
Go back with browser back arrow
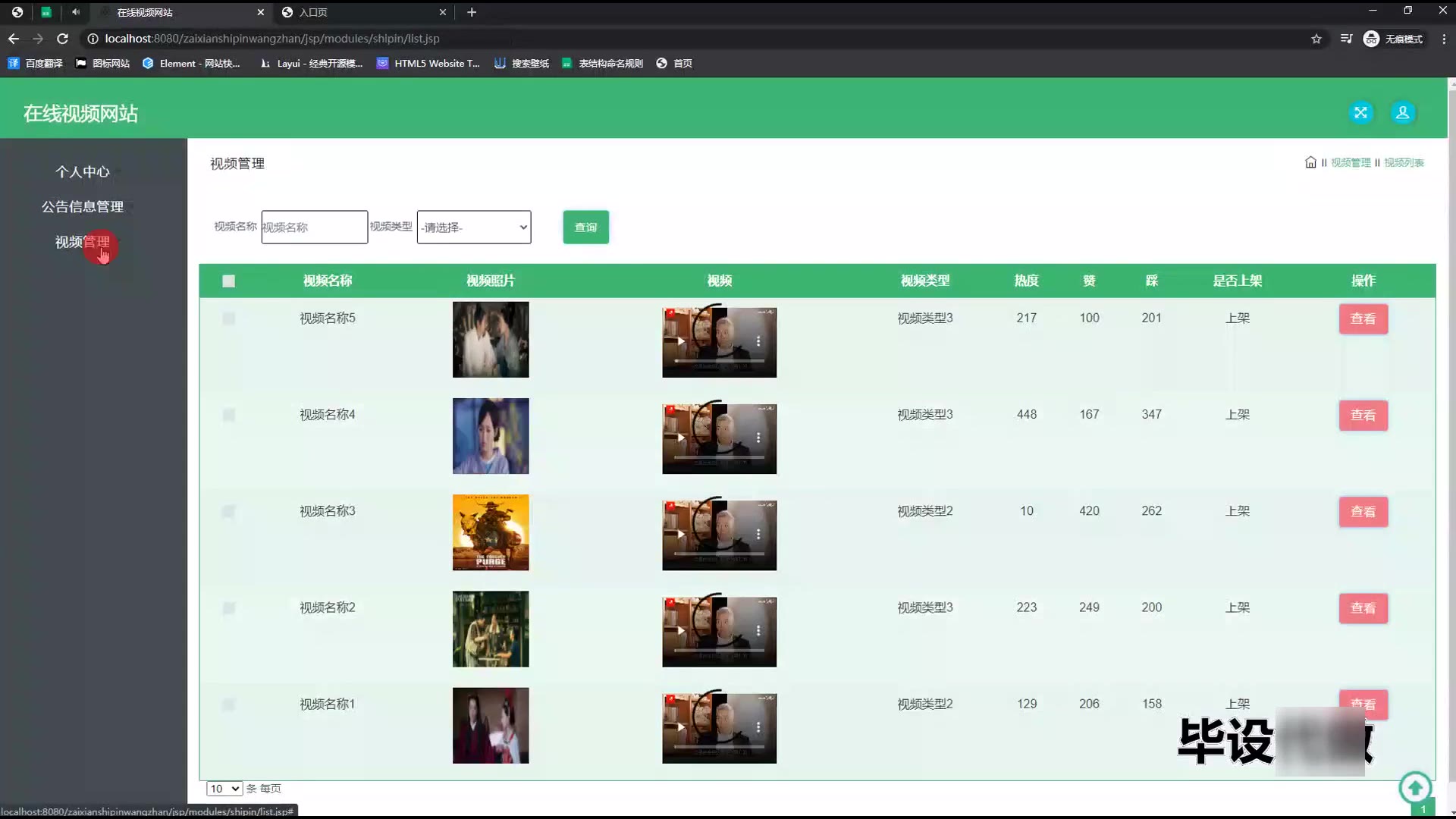pyautogui.click(x=14, y=39)
